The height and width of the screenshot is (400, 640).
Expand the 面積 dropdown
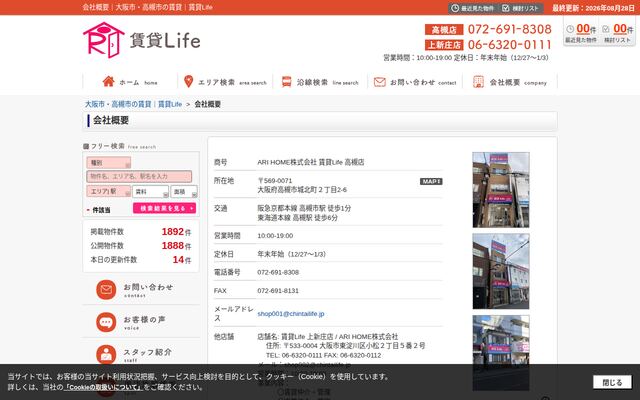point(184,191)
